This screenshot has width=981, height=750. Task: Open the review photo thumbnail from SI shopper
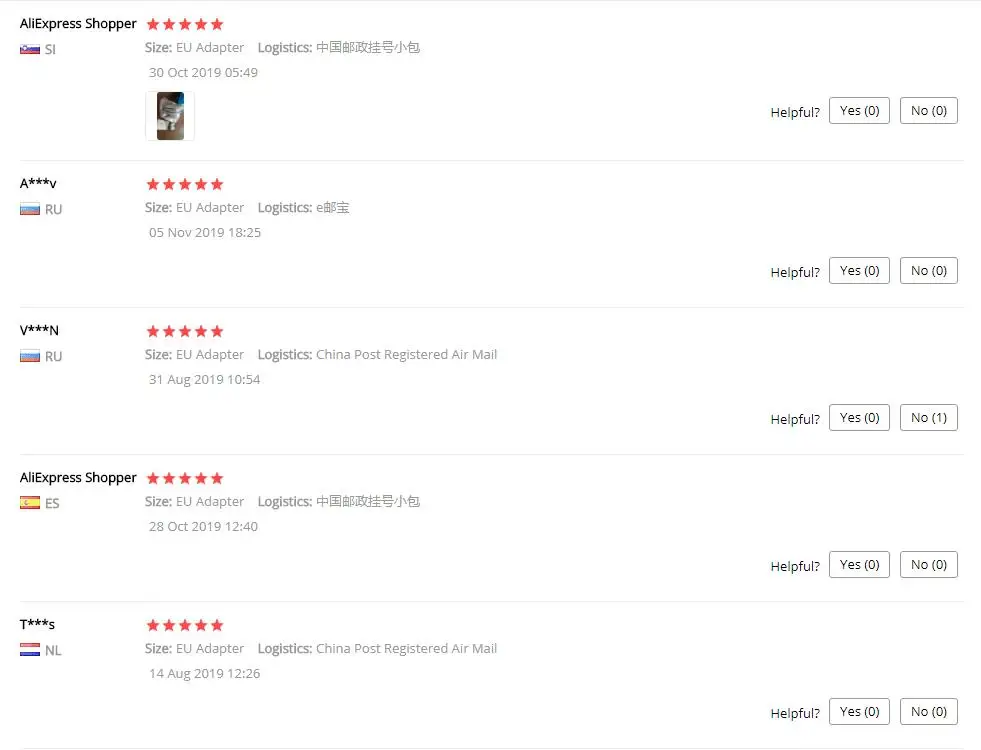[170, 116]
